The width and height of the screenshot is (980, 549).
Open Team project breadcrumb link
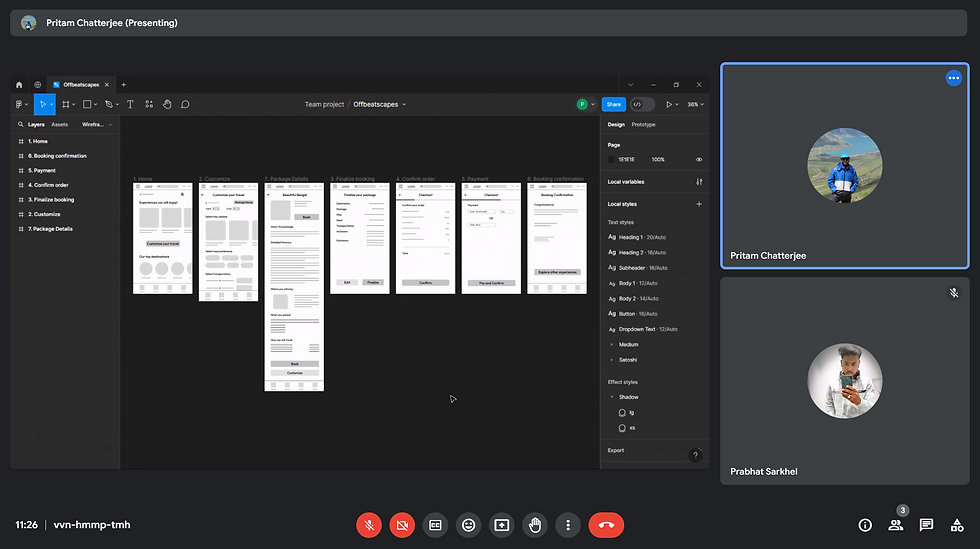pyautogui.click(x=324, y=104)
